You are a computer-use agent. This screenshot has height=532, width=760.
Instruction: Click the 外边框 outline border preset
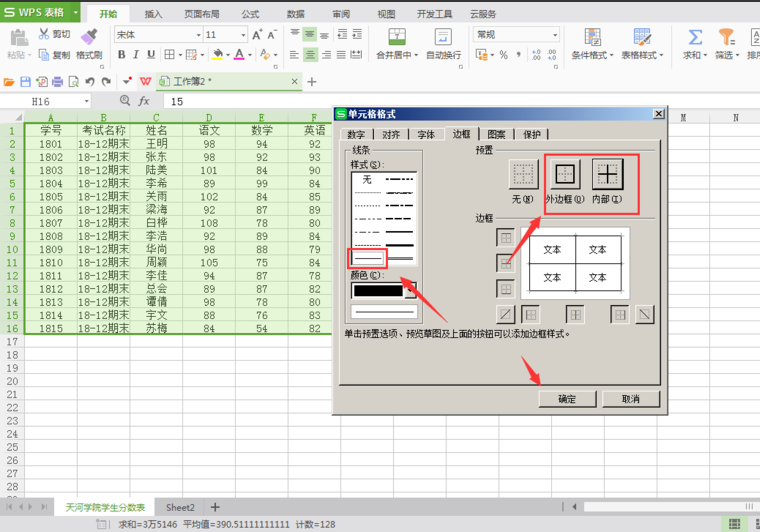pyautogui.click(x=565, y=174)
